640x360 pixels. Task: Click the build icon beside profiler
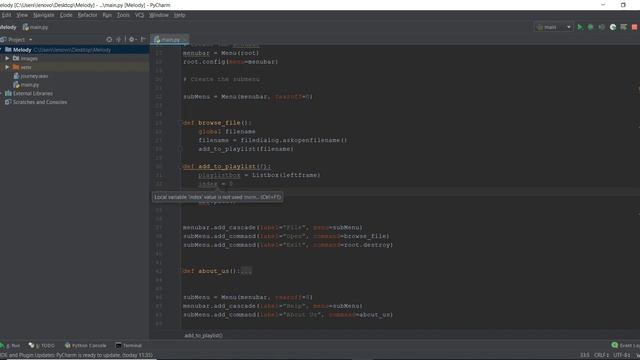point(624,27)
